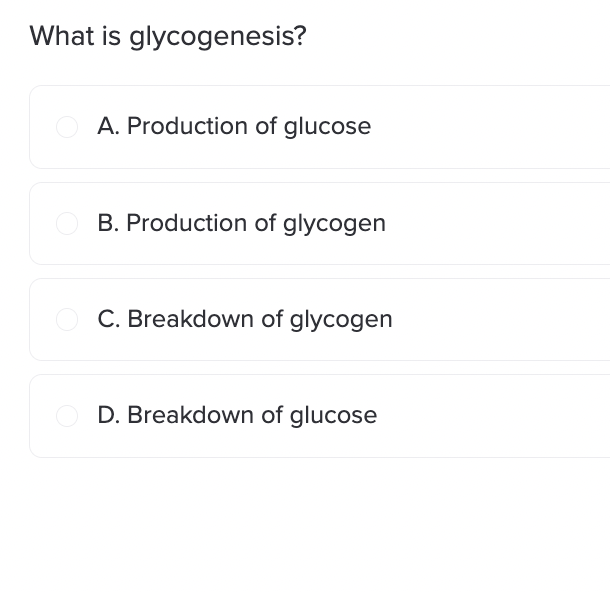The width and height of the screenshot is (610, 592).
Task: Click the 'C.' letter label
Action: pos(109,320)
